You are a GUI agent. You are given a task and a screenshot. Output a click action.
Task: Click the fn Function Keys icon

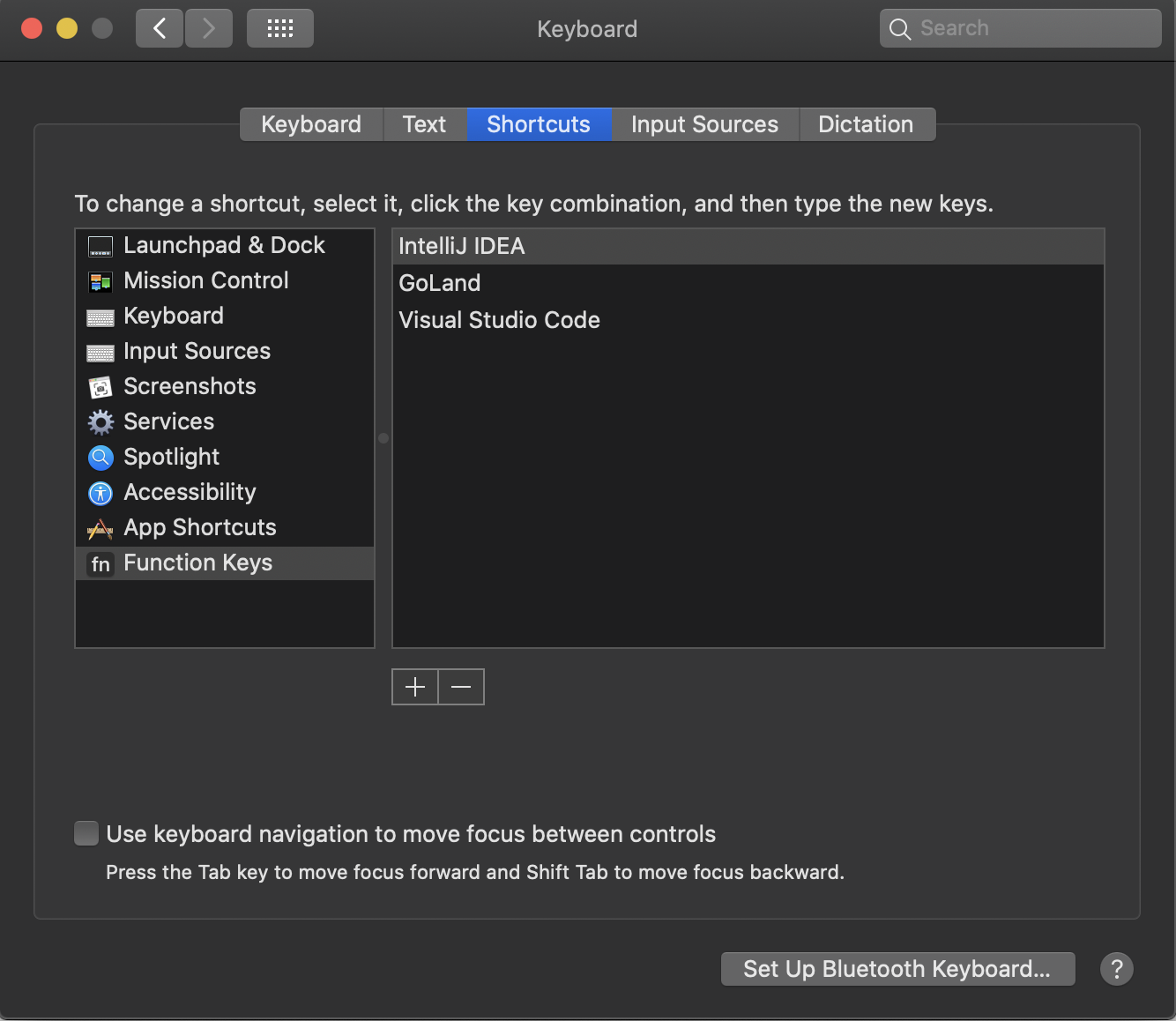[x=100, y=564]
